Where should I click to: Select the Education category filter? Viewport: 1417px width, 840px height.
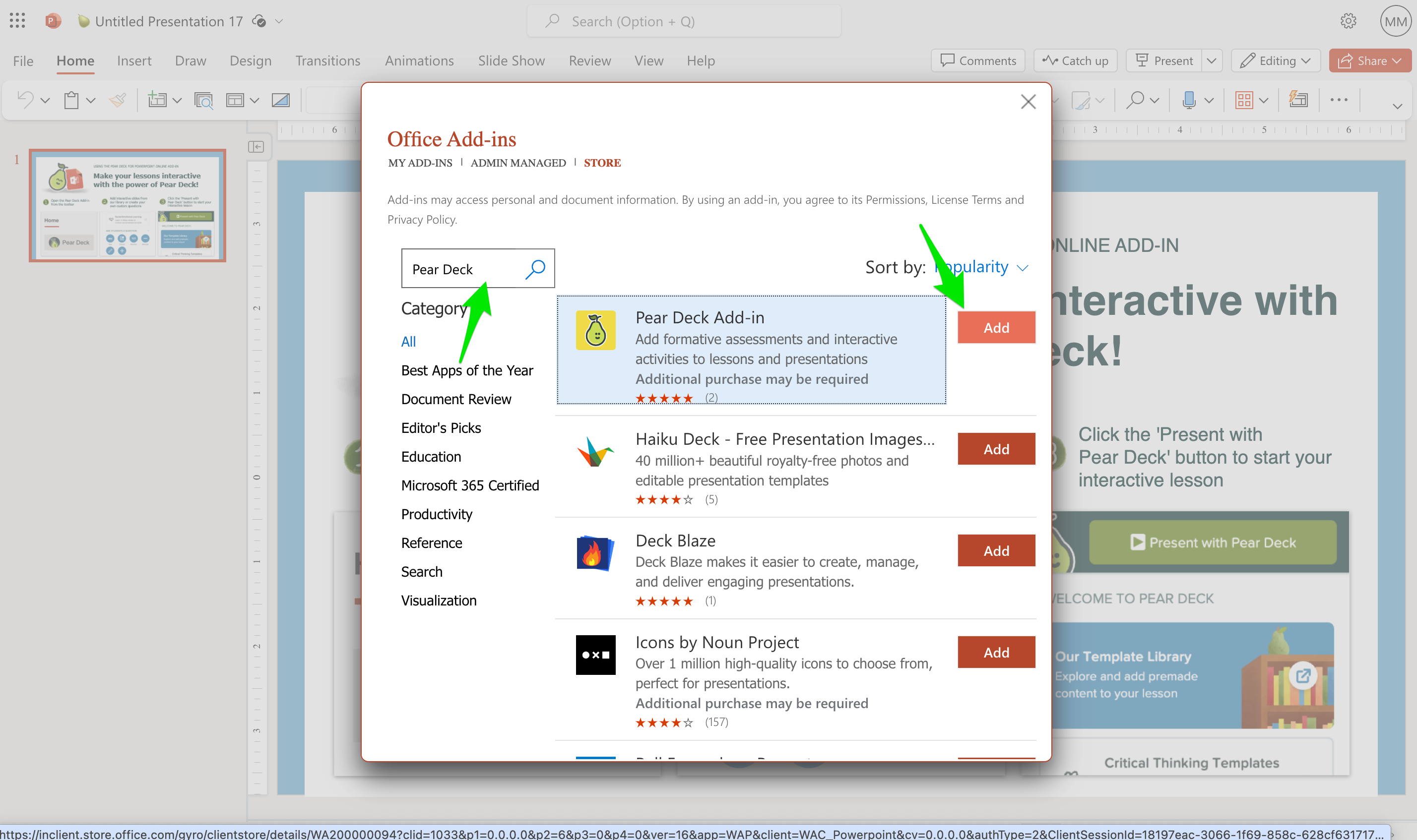tap(431, 457)
